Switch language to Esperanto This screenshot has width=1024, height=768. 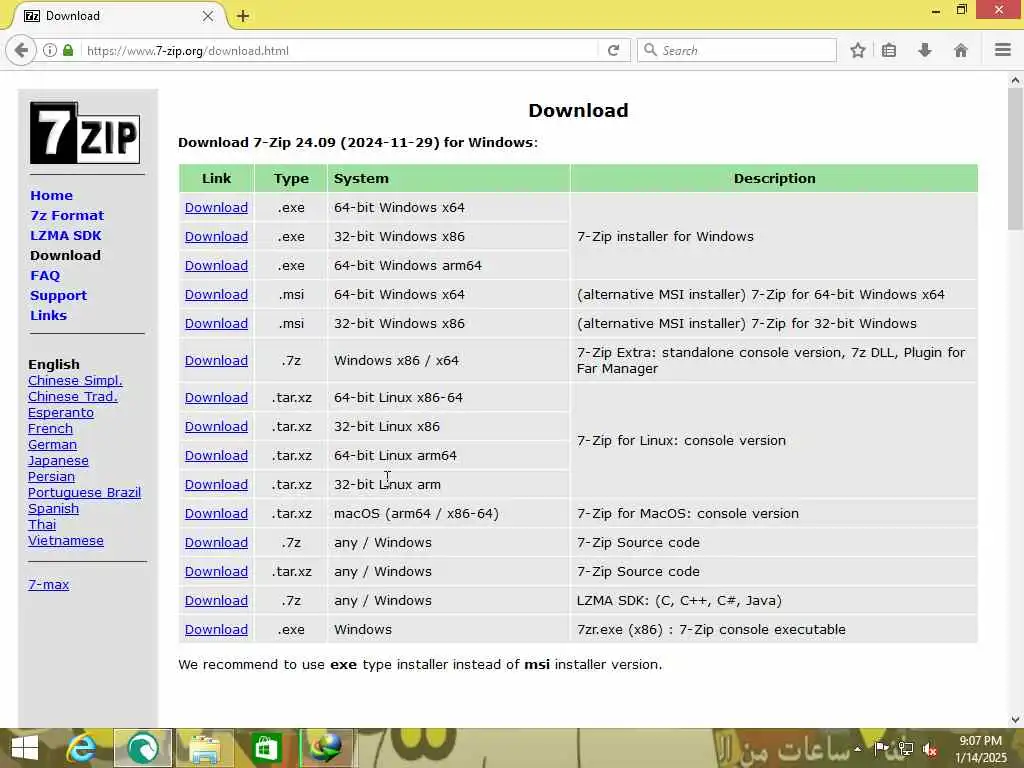tap(61, 413)
